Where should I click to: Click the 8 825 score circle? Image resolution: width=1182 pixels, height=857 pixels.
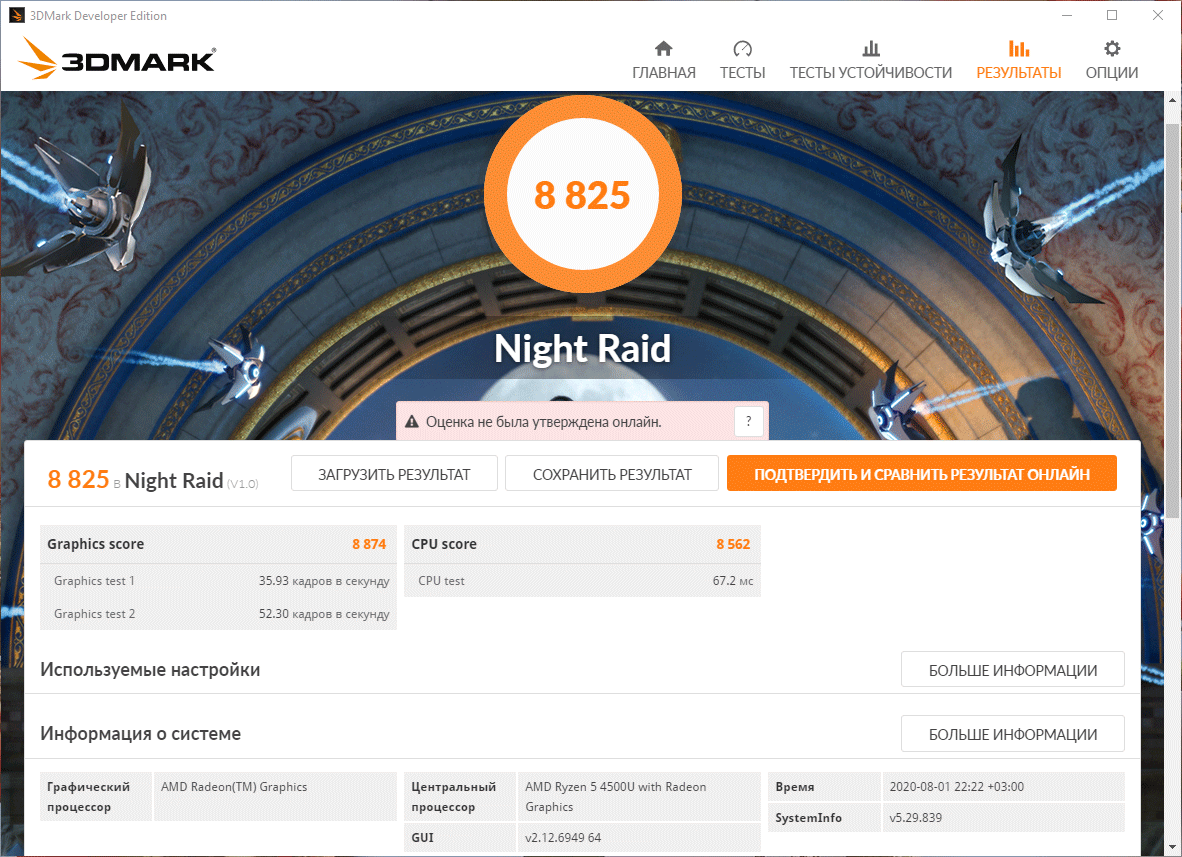[x=583, y=194]
